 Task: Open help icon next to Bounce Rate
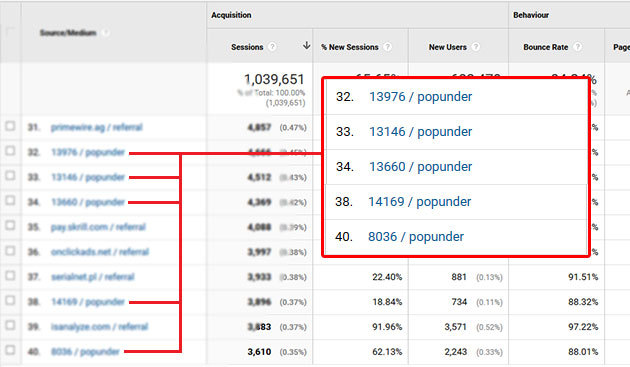coord(577,47)
